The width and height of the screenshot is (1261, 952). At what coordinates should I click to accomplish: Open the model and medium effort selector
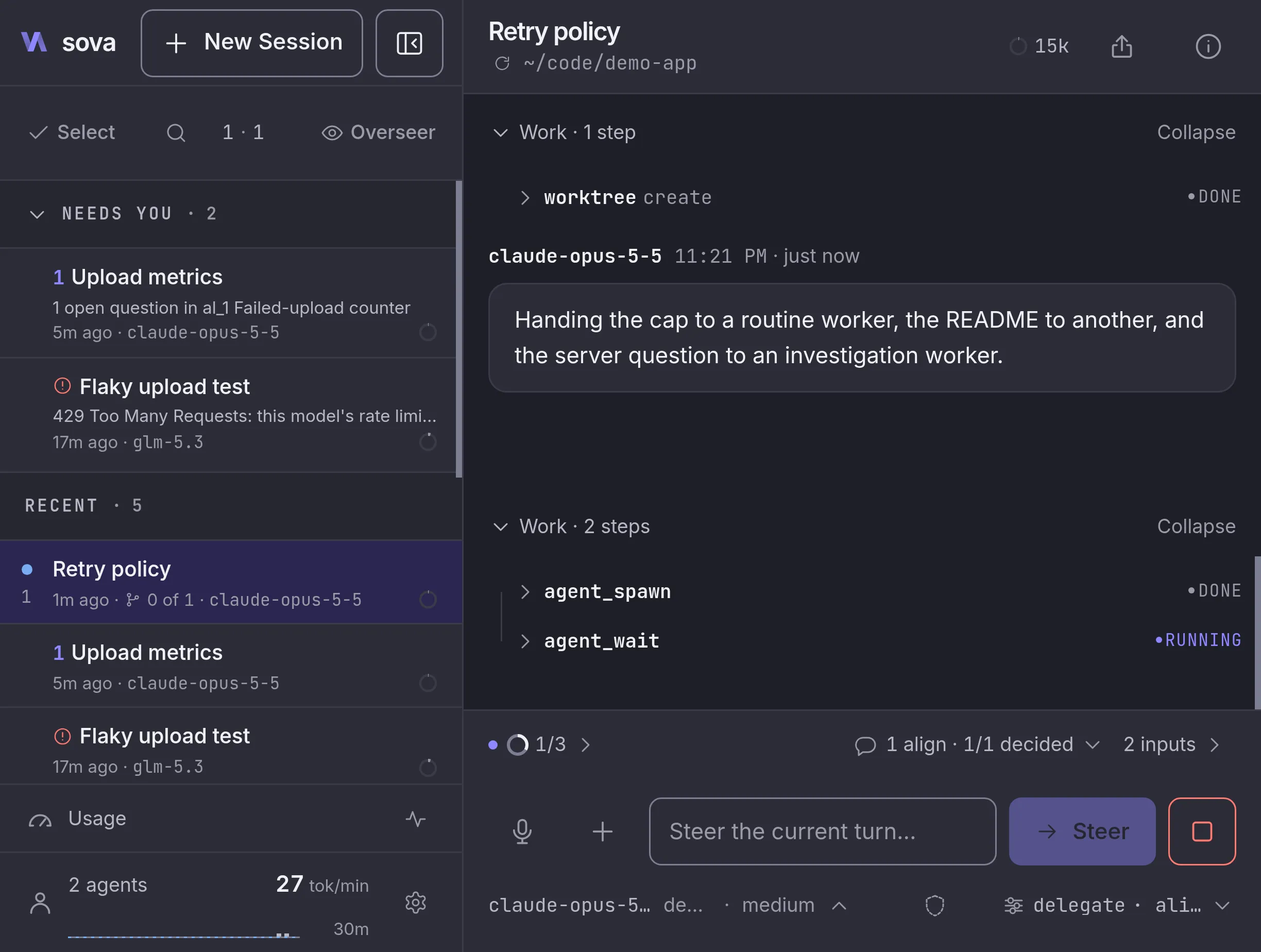pyautogui.click(x=668, y=905)
